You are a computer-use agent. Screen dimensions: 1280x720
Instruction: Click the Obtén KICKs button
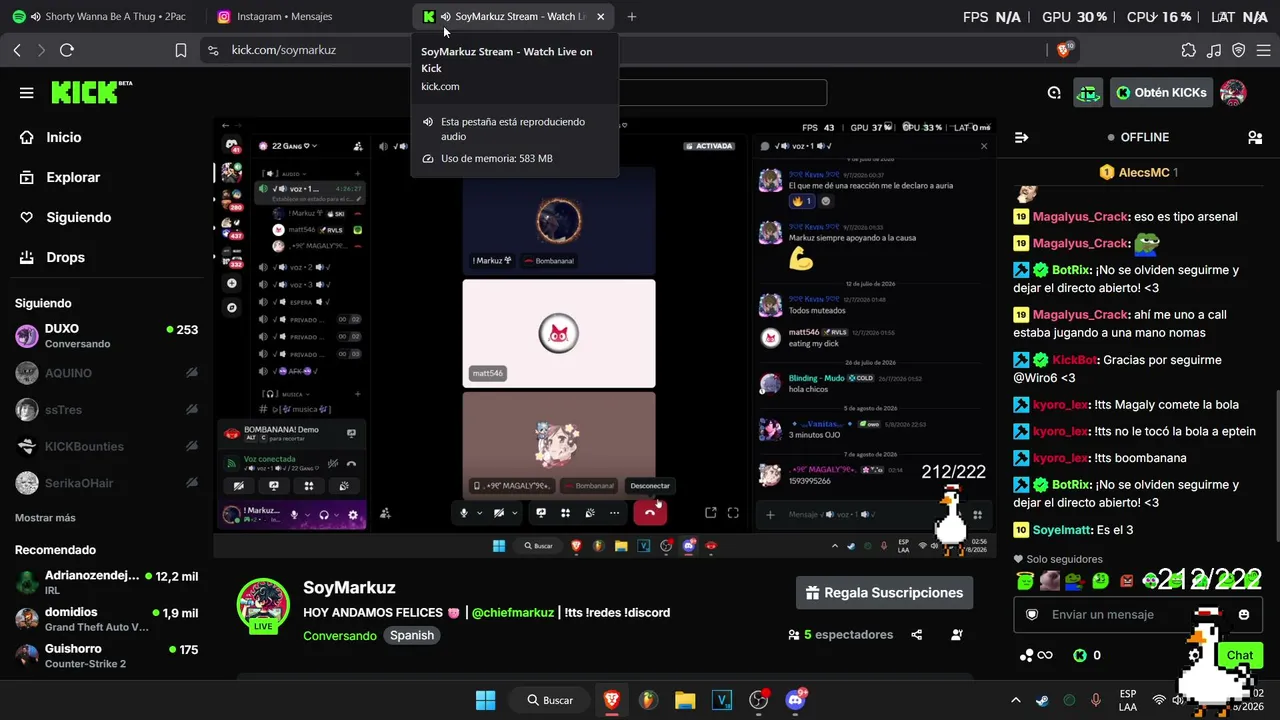coord(1161,93)
